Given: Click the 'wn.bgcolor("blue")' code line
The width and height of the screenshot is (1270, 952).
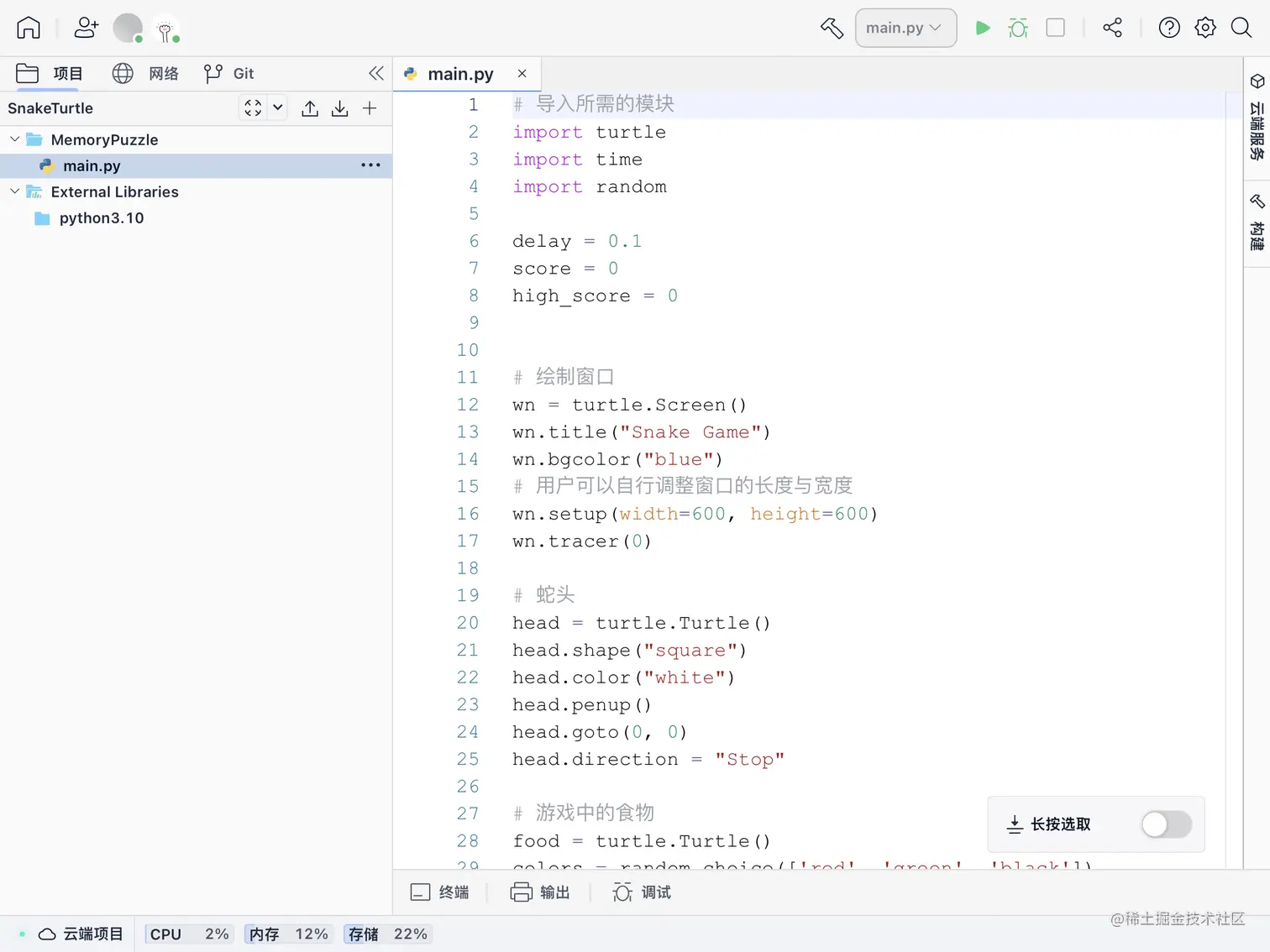Looking at the screenshot, I should click(617, 459).
